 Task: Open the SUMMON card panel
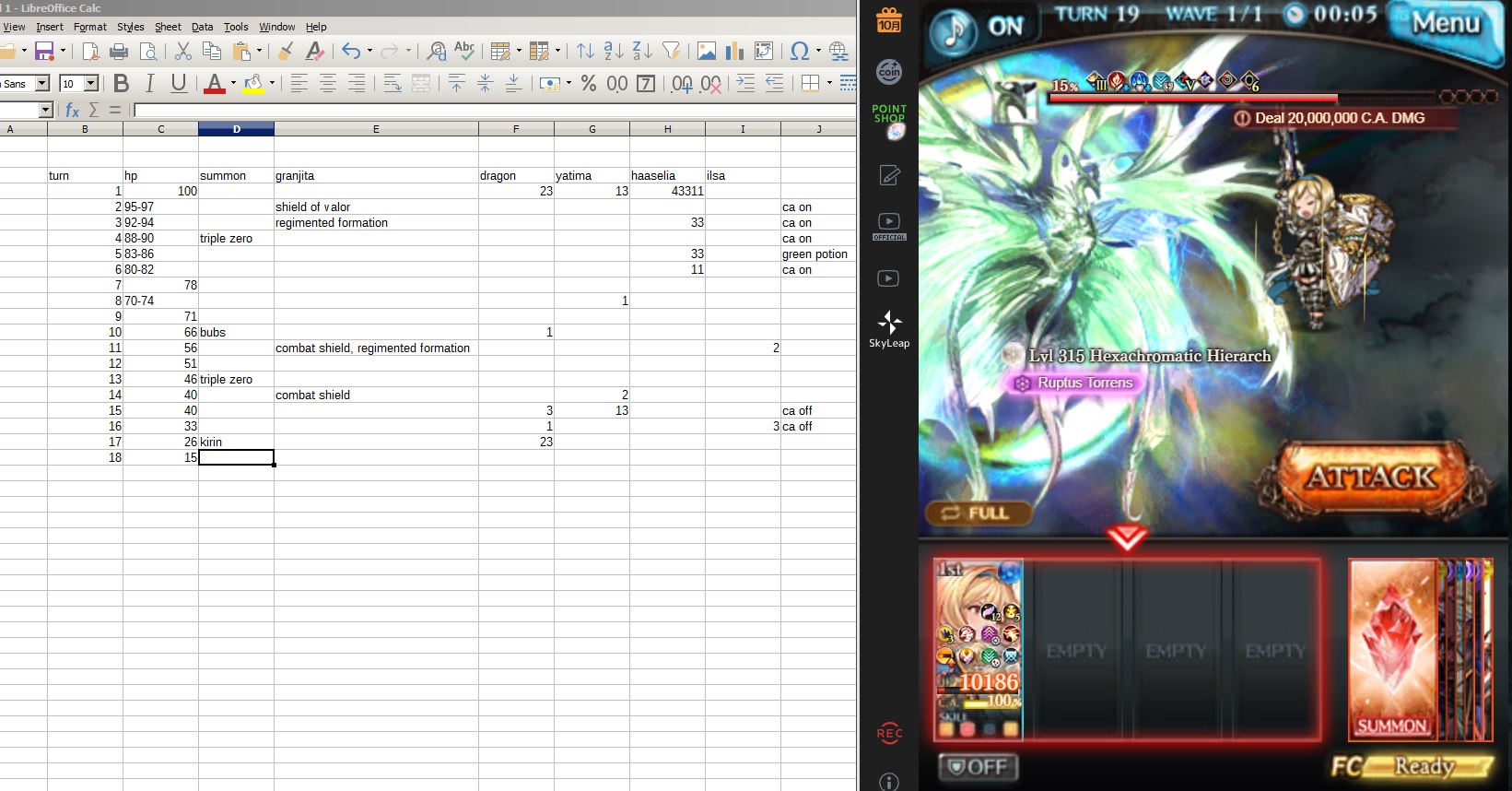click(1392, 650)
